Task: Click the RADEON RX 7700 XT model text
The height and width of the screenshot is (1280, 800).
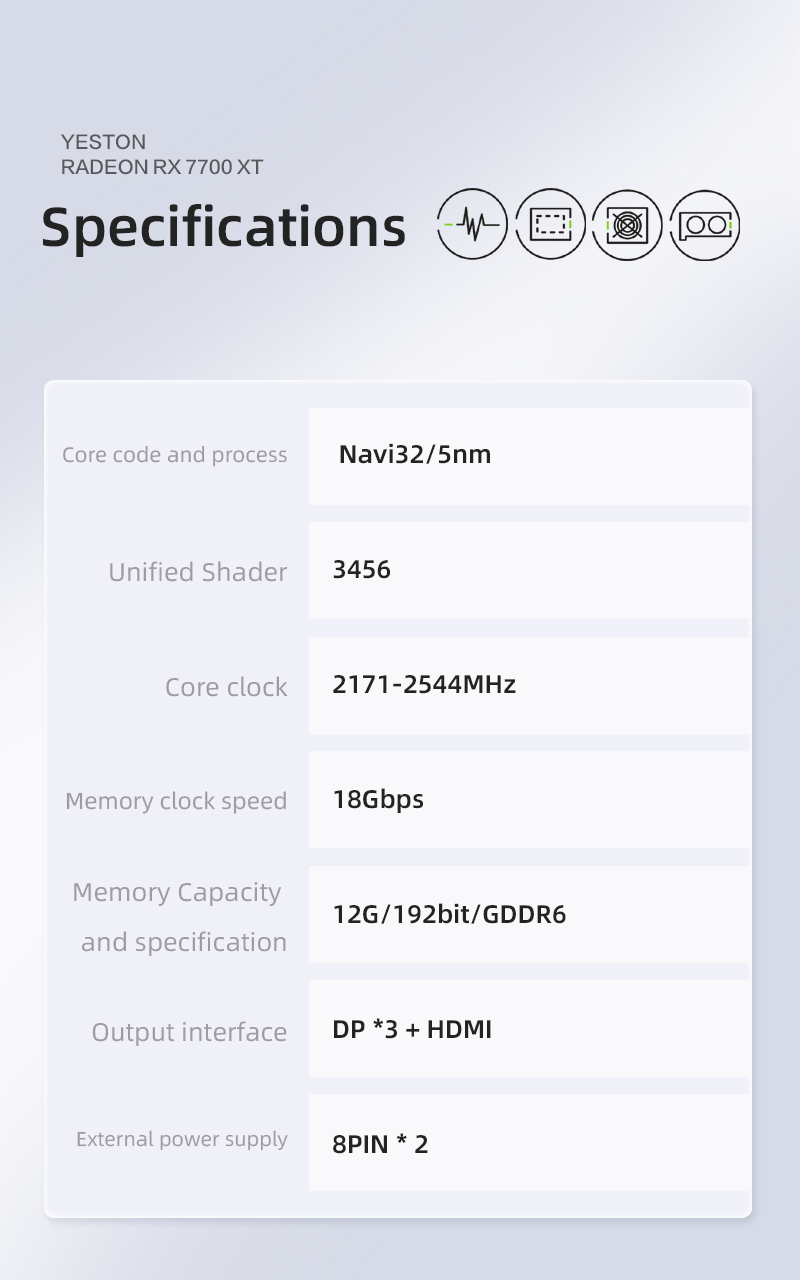Action: tap(162, 167)
